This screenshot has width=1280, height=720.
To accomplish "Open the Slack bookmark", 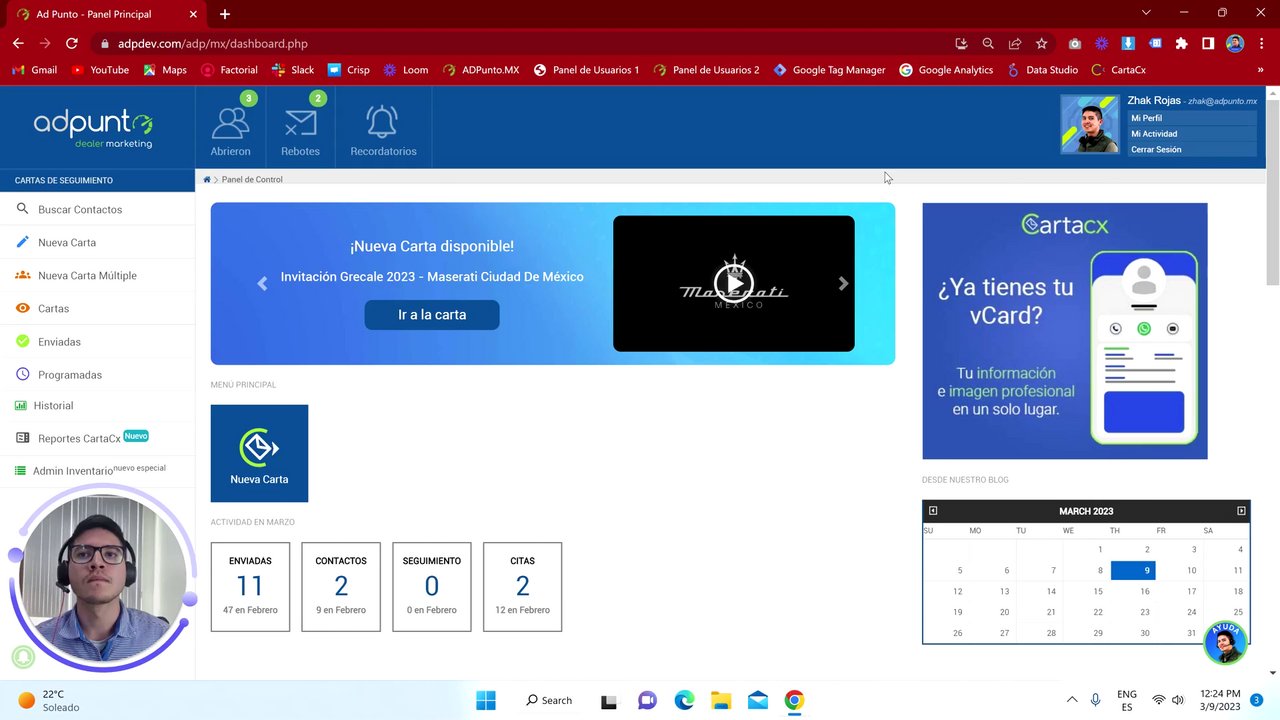I will [x=293, y=70].
